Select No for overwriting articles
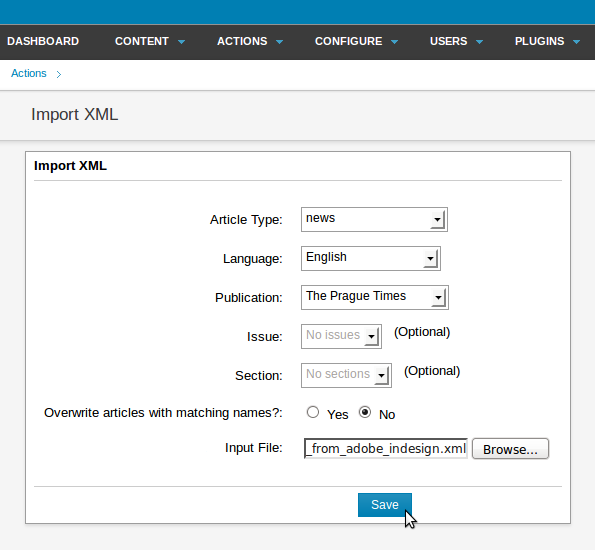Image resolution: width=595 pixels, height=550 pixels. coord(365,412)
